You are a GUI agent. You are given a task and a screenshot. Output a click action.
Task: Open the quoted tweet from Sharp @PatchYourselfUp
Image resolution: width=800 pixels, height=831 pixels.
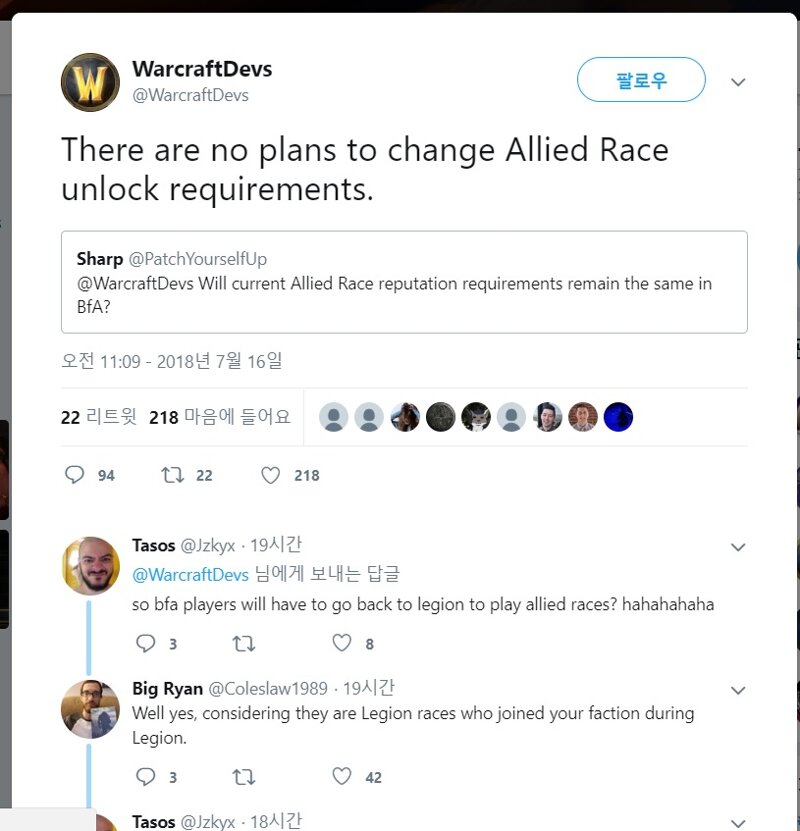[x=404, y=282]
